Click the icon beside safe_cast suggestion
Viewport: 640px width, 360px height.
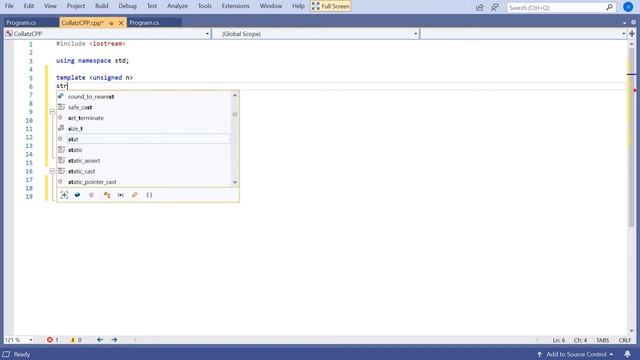(61, 107)
